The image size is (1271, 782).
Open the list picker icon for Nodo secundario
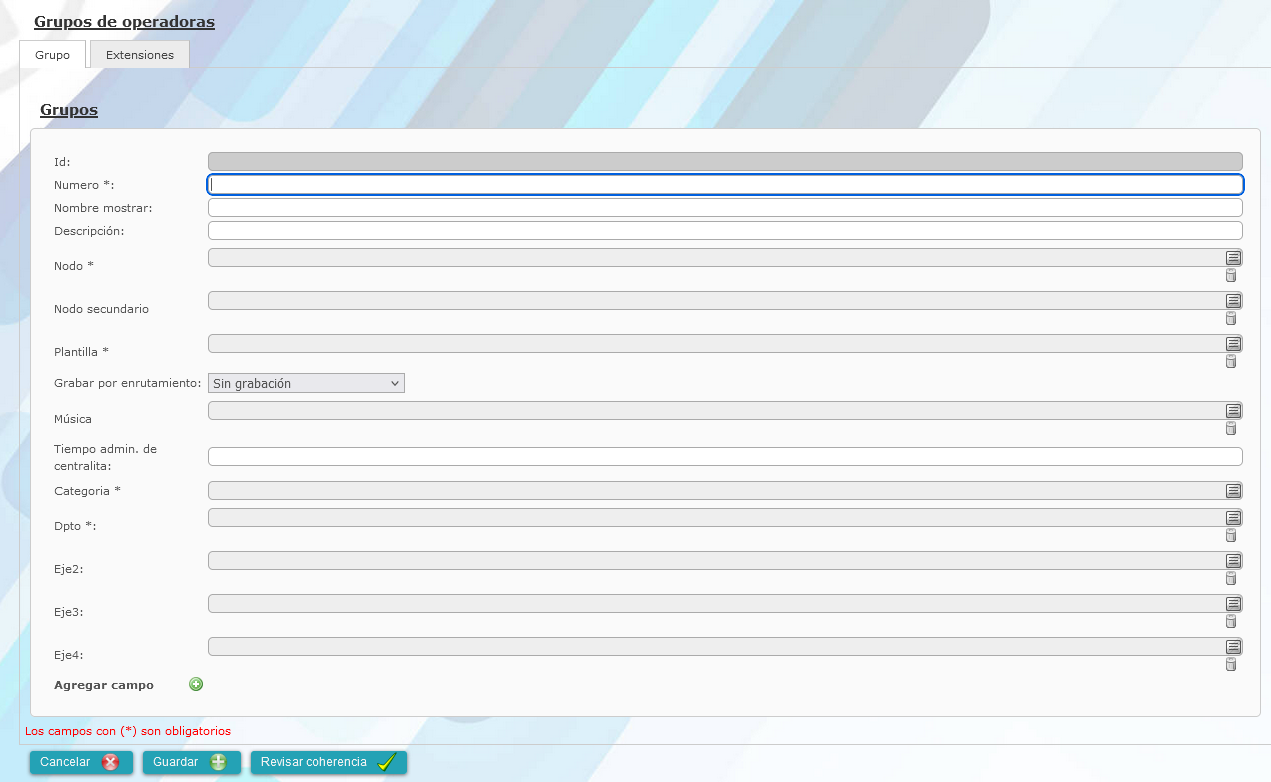click(x=1234, y=300)
